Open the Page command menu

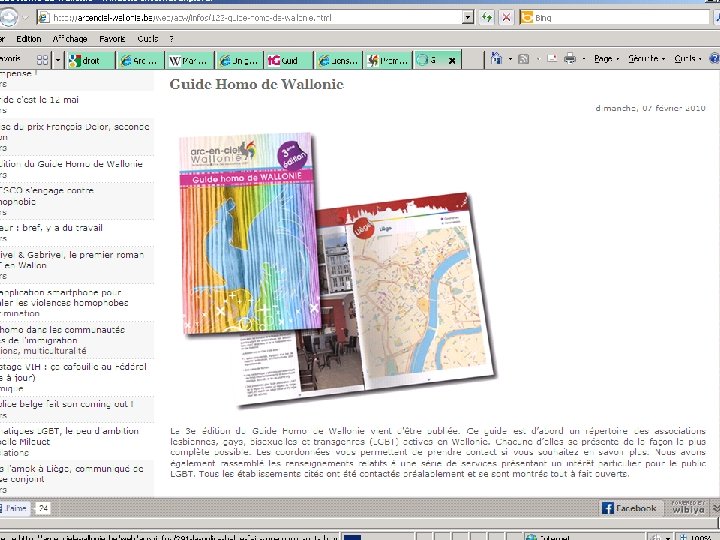point(606,59)
